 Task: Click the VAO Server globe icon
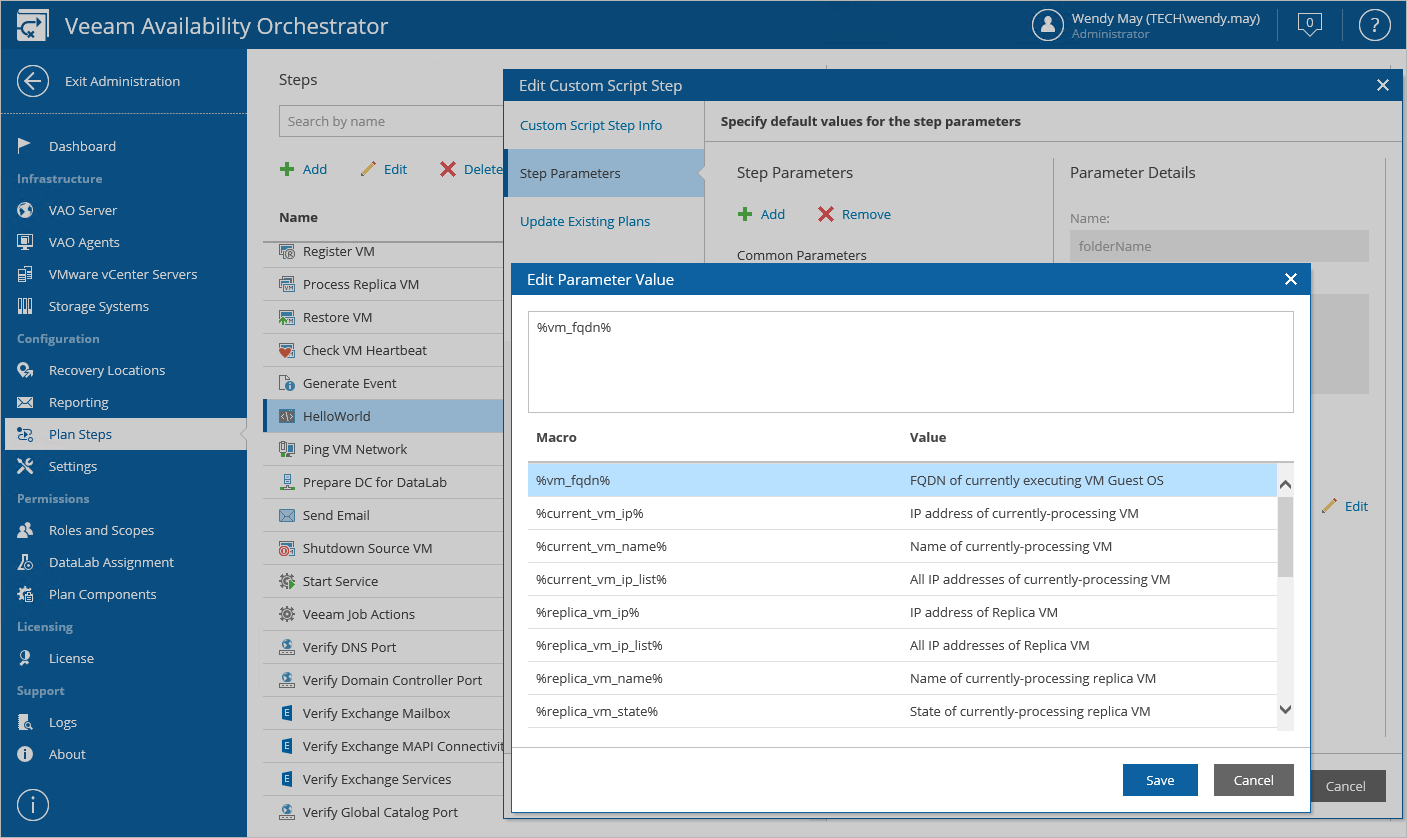click(26, 210)
